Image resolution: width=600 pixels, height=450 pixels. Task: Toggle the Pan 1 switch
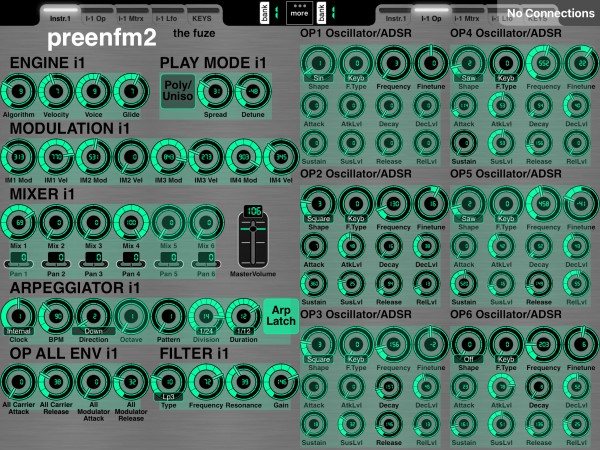[18, 259]
